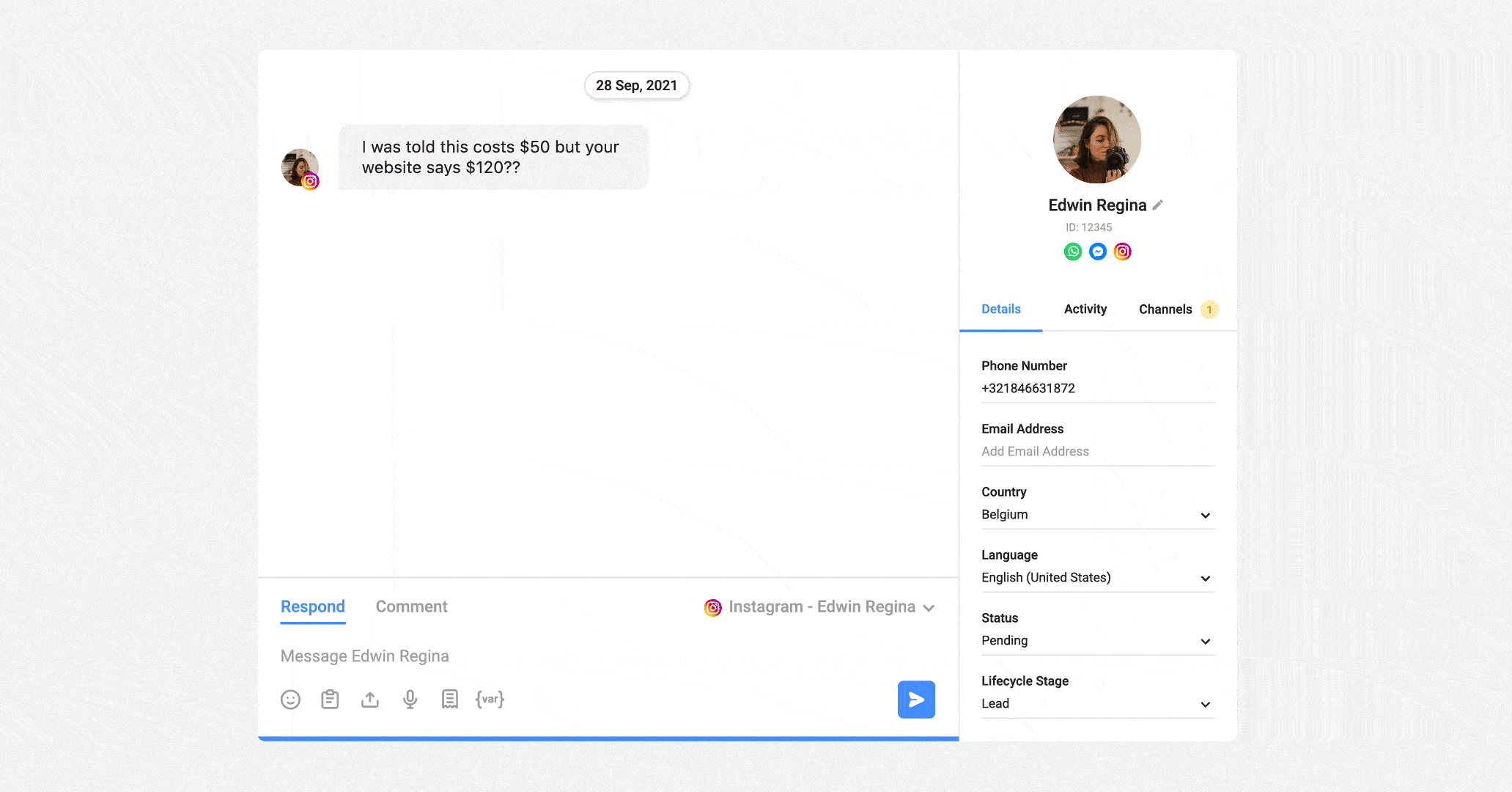Click the Instagram channel icon on profile
Image resolution: width=1512 pixels, height=792 pixels.
coord(1121,251)
